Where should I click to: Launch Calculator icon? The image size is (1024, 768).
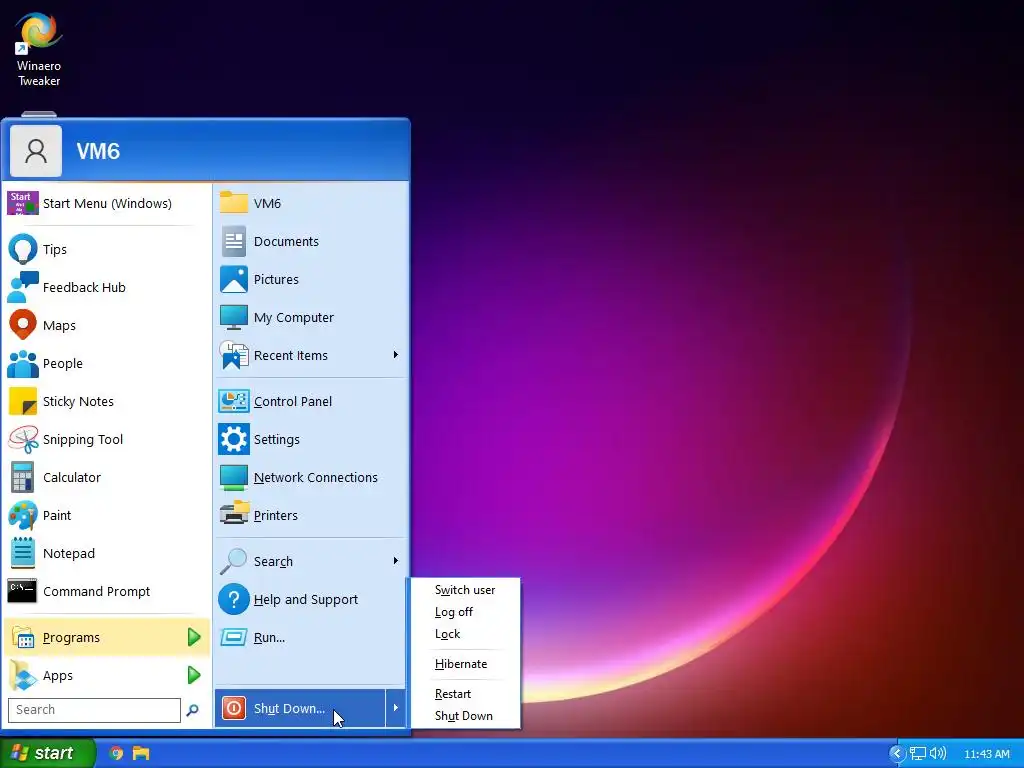click(22, 477)
